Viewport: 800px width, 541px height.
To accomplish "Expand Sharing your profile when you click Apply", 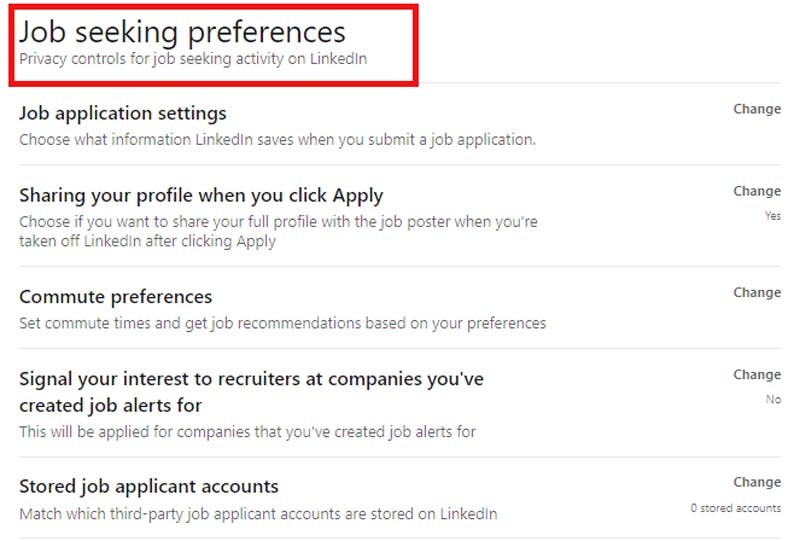I will point(201,195).
